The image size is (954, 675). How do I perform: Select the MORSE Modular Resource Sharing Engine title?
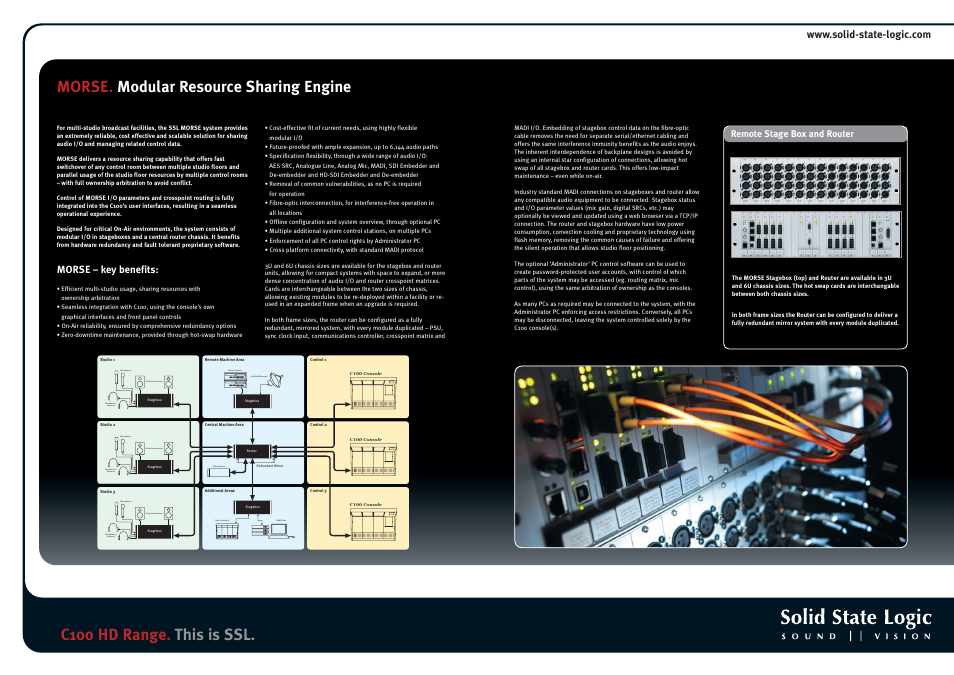click(204, 86)
